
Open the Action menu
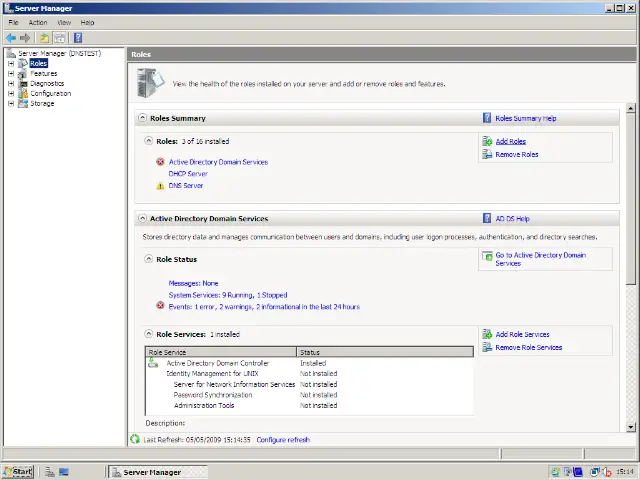tap(37, 22)
